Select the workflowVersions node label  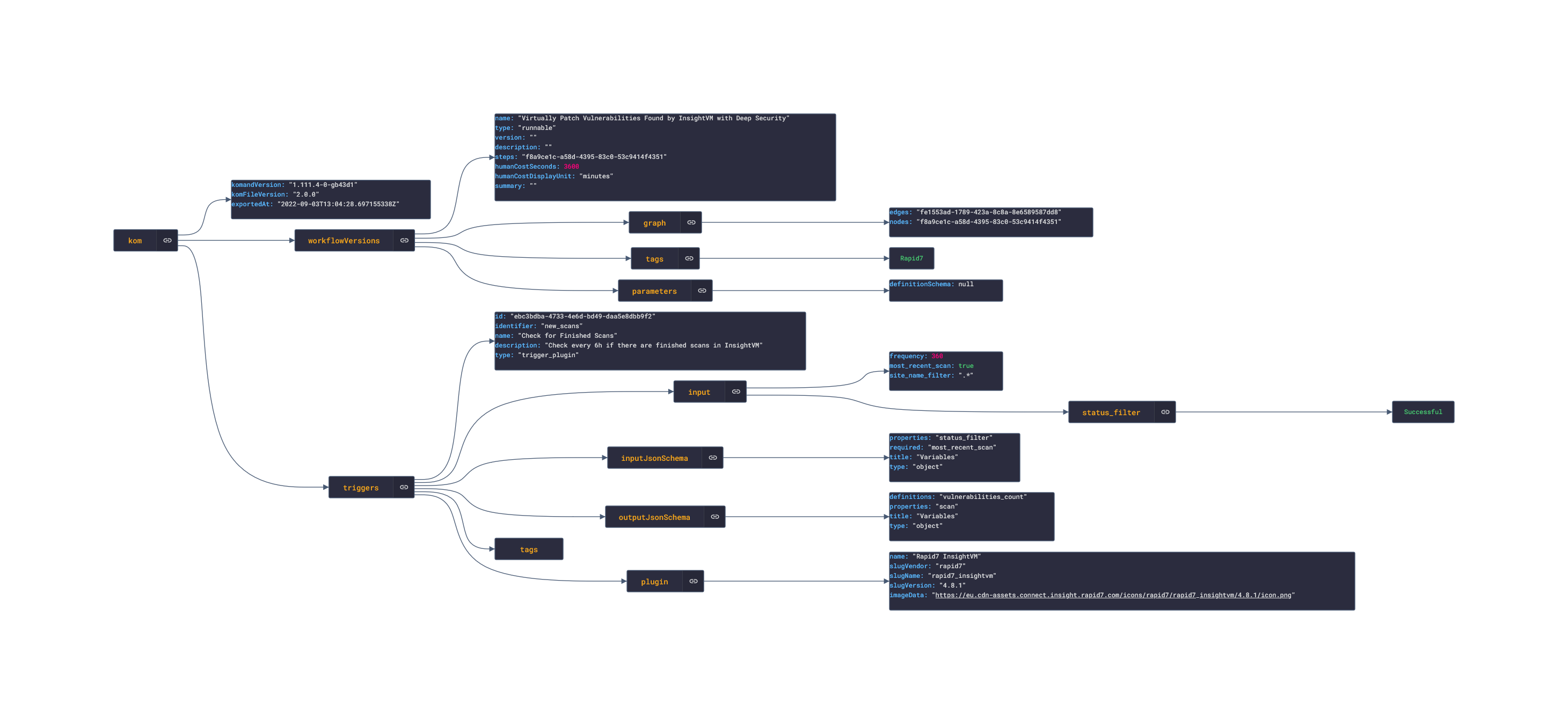344,241
